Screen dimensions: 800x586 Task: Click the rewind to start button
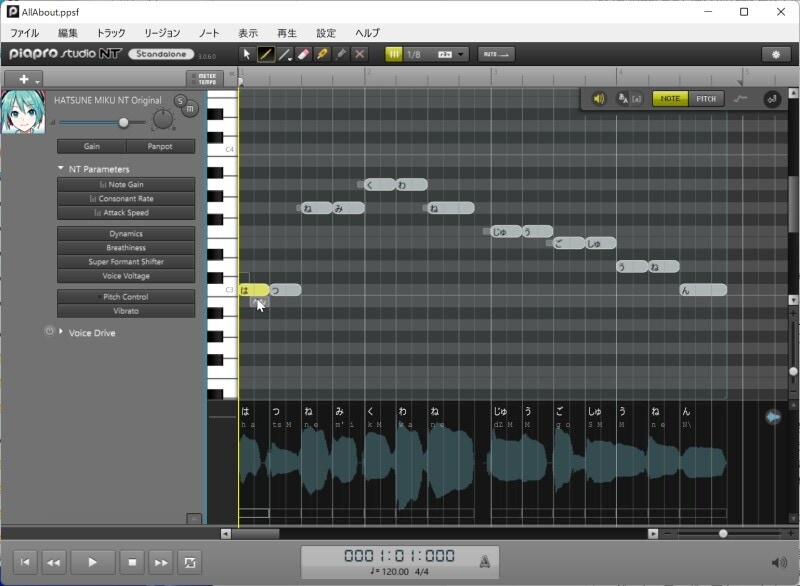click(x=26, y=562)
